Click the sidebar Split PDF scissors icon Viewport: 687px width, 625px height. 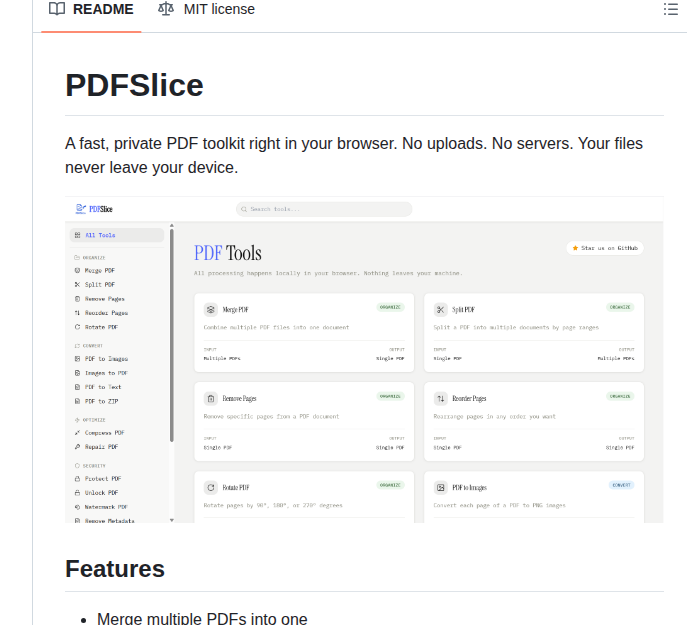[x=78, y=284]
